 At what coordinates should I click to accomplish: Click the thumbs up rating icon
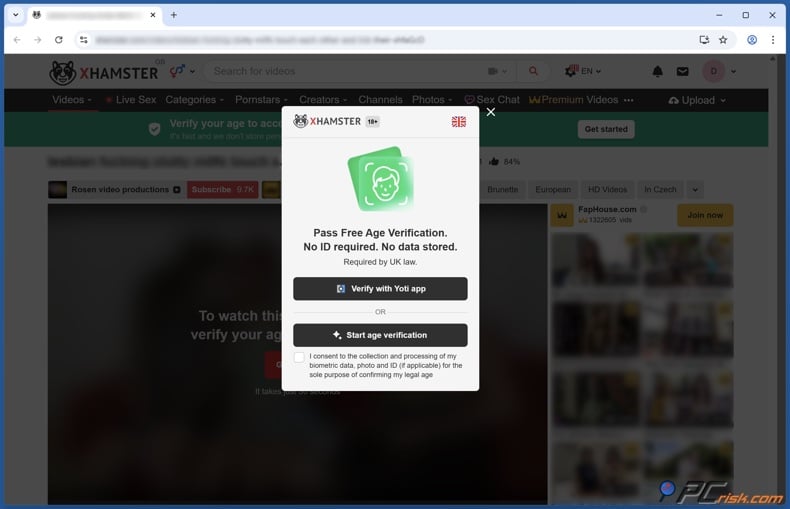coord(494,161)
